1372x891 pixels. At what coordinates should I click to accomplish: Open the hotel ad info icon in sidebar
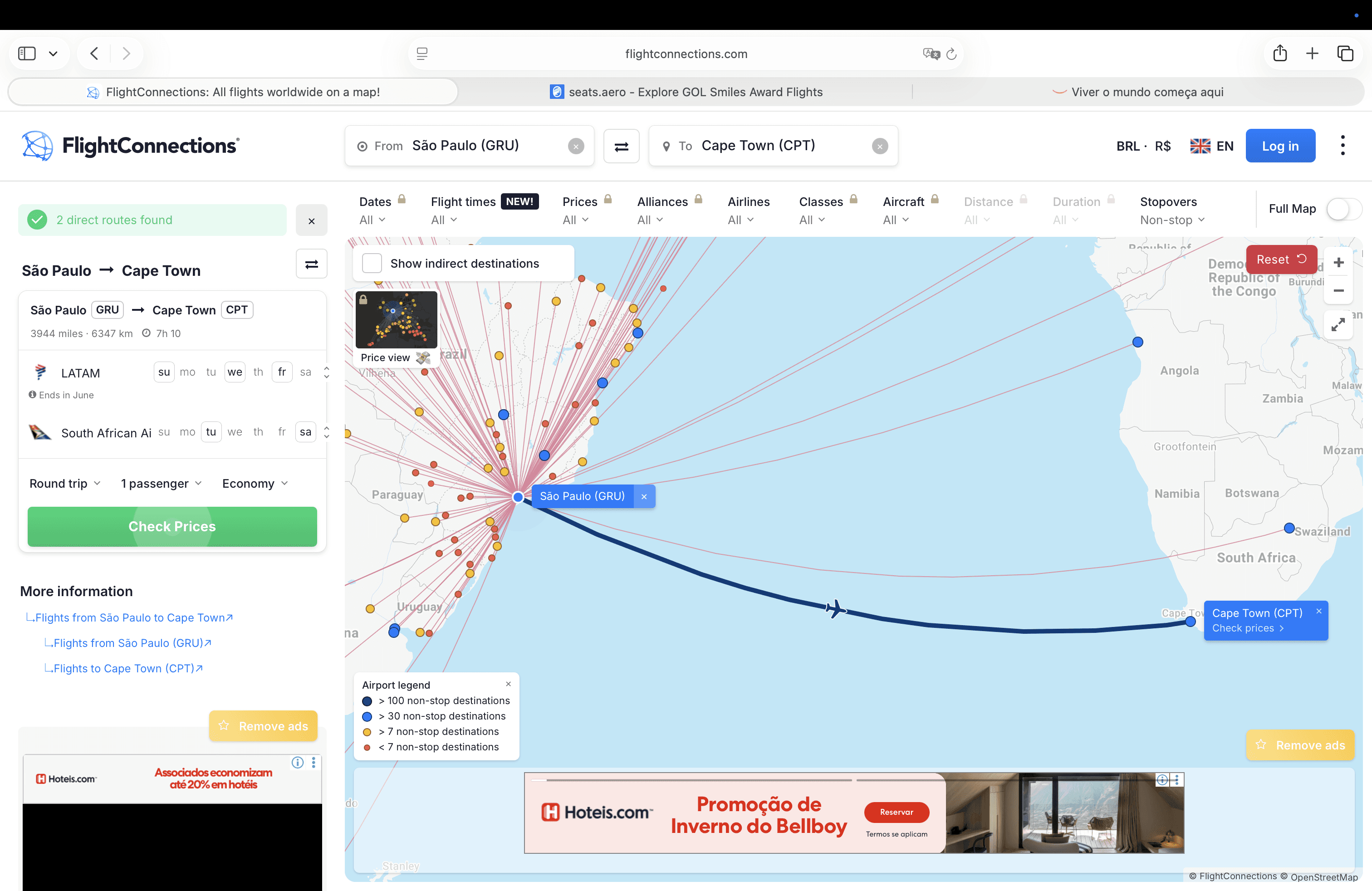tap(298, 763)
